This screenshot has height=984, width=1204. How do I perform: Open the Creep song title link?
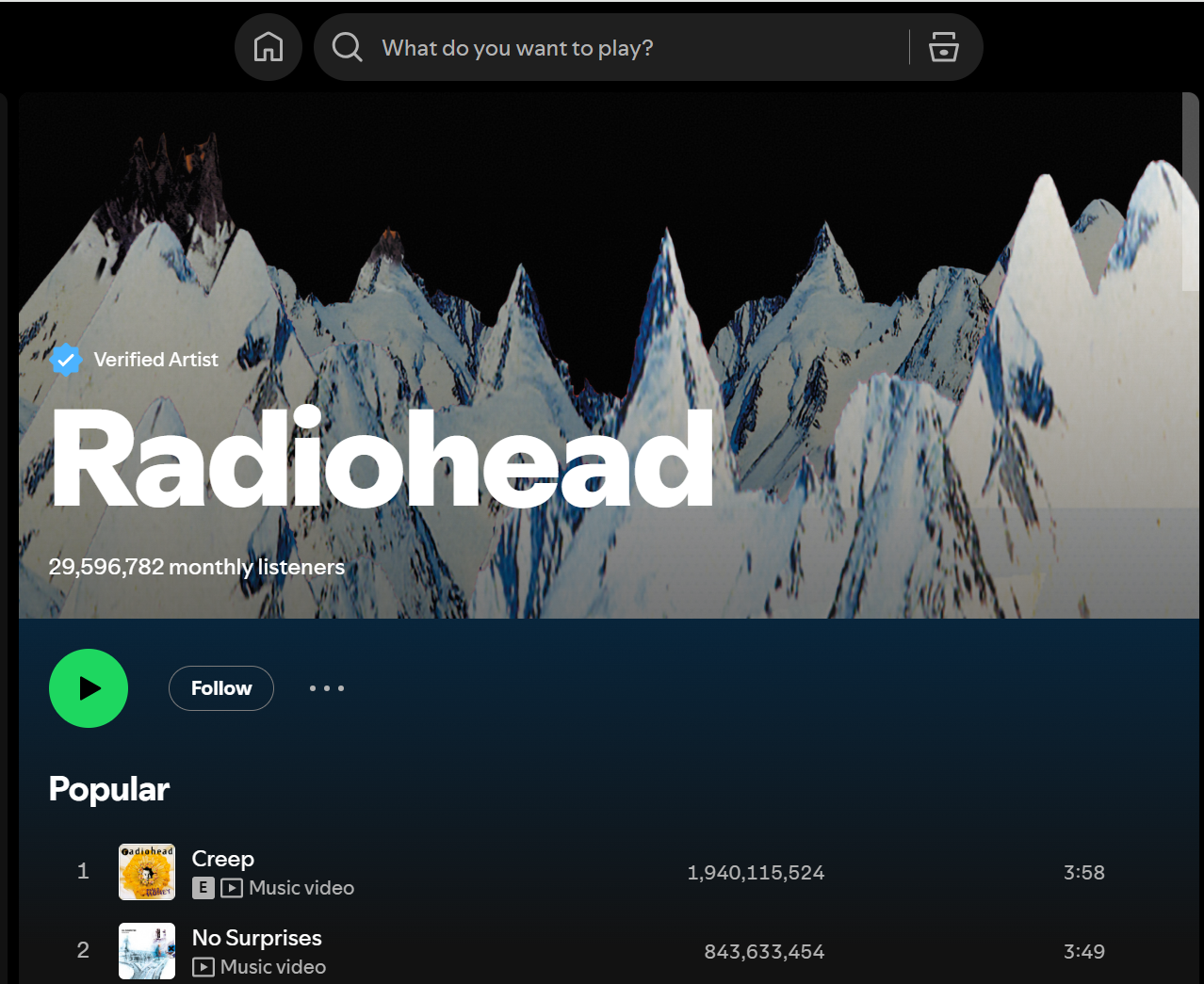click(223, 859)
